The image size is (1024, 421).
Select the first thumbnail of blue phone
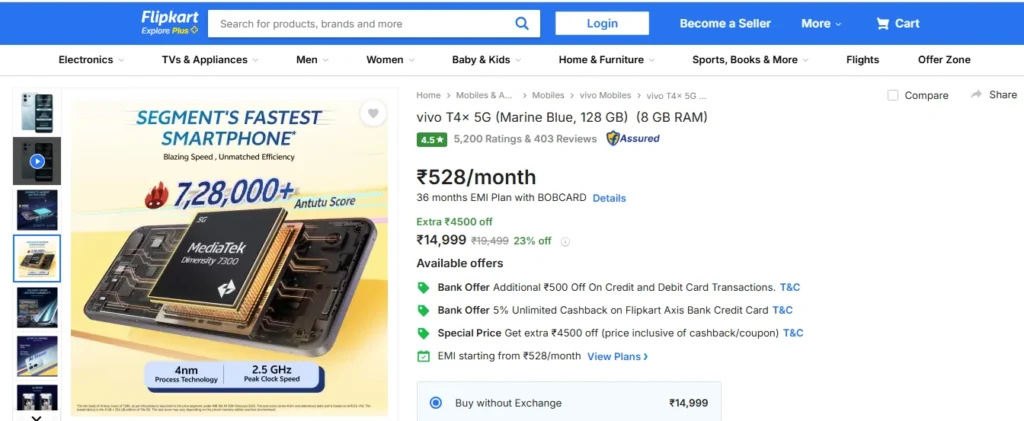click(x=37, y=112)
